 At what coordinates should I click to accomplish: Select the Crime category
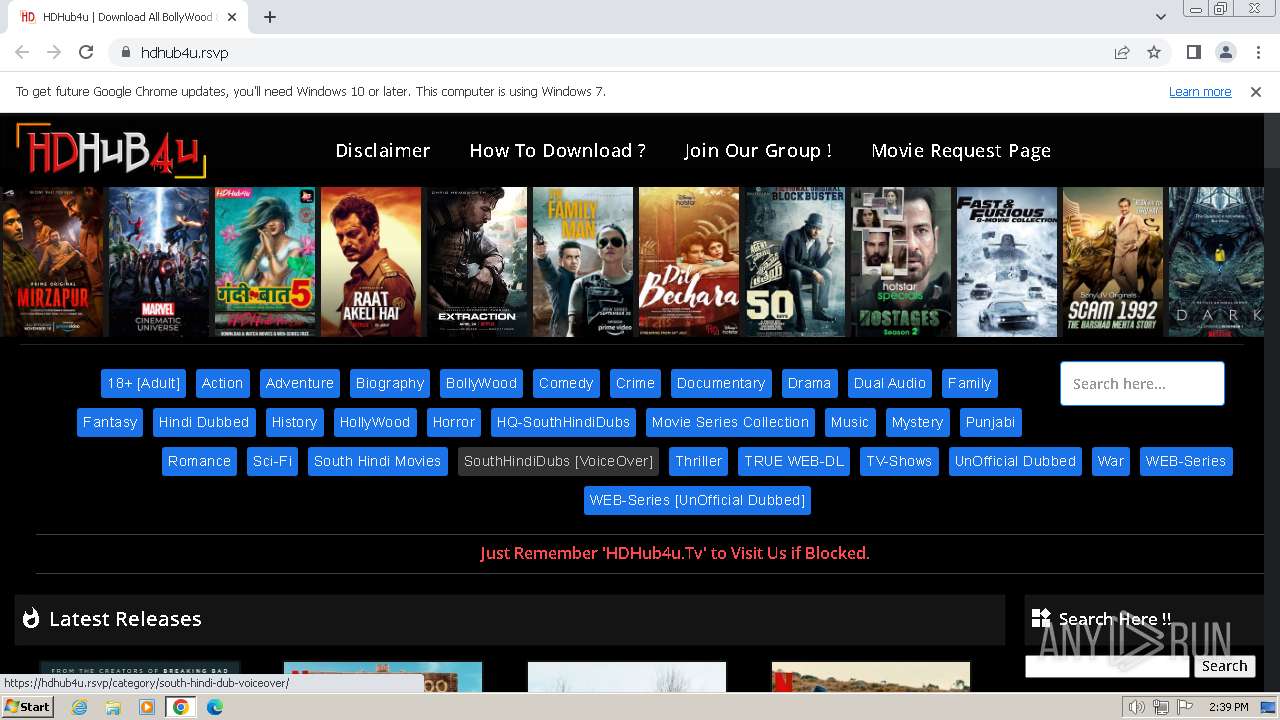pos(635,383)
